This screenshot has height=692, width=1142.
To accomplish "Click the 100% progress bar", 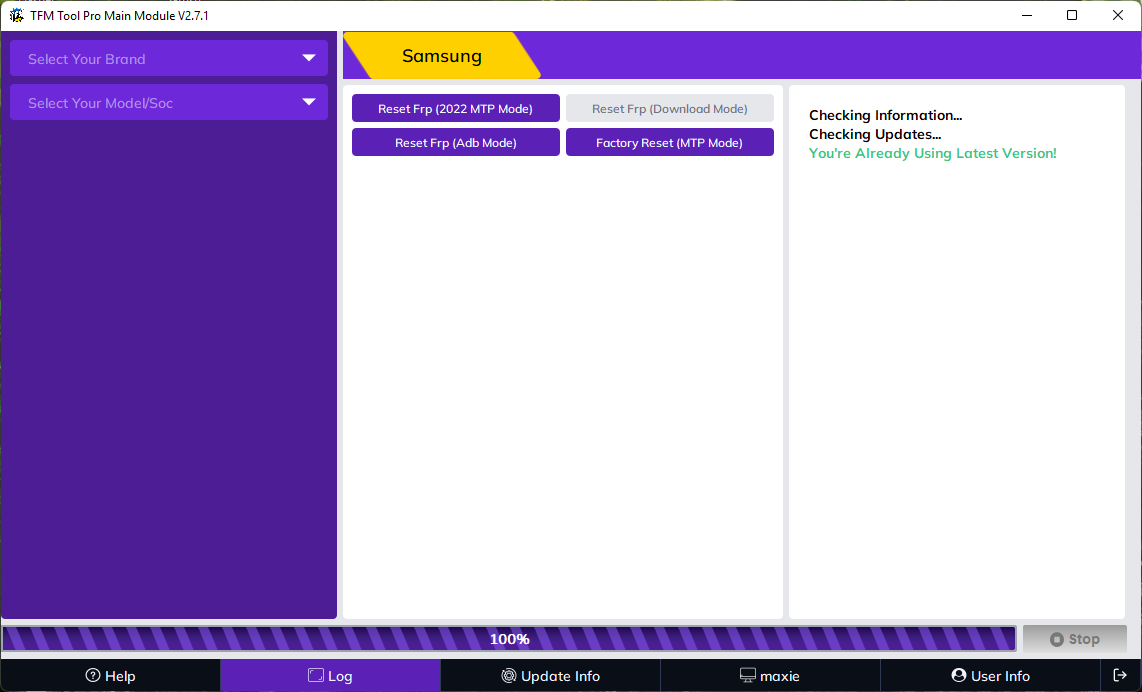I will [x=509, y=639].
